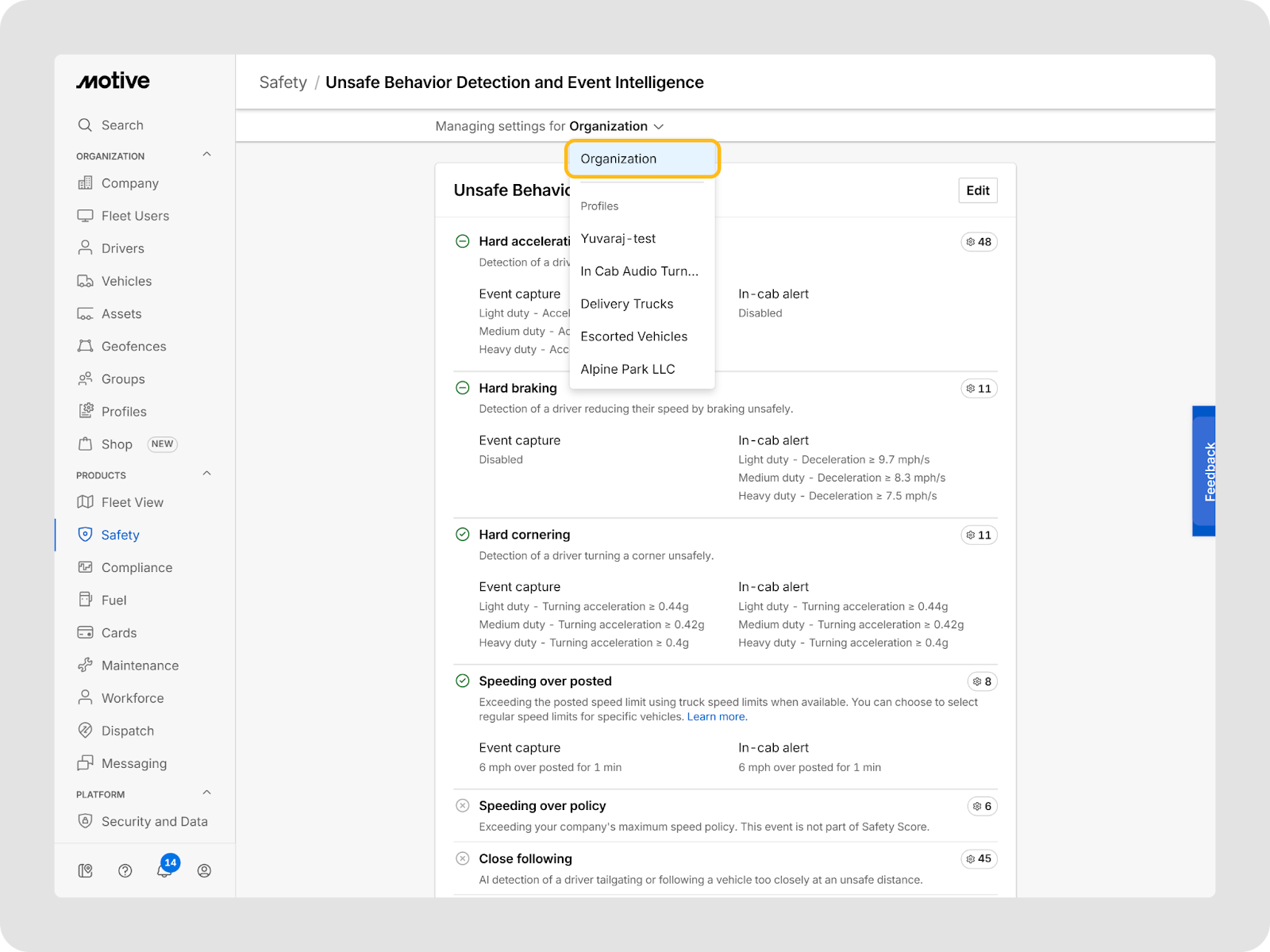
Task: Open the Feedback side tab
Action: point(1204,471)
